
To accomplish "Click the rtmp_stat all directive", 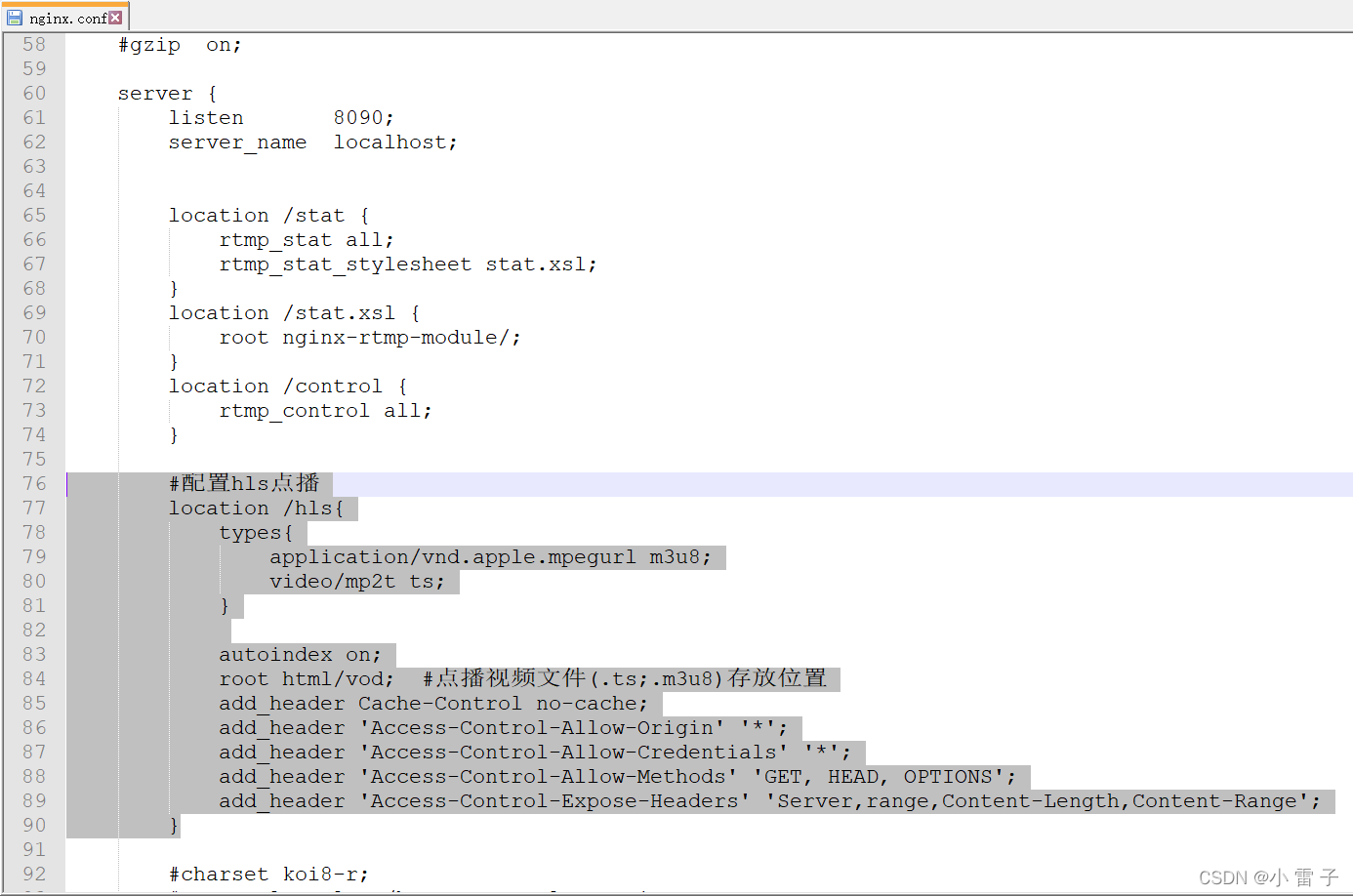I will coord(306,239).
